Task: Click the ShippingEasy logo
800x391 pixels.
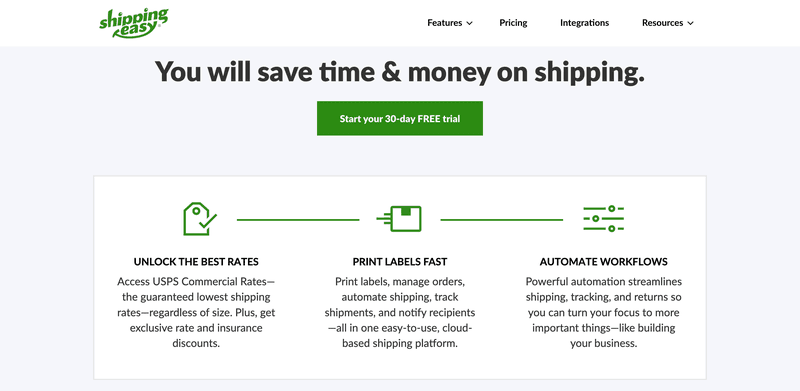Action: click(x=133, y=23)
